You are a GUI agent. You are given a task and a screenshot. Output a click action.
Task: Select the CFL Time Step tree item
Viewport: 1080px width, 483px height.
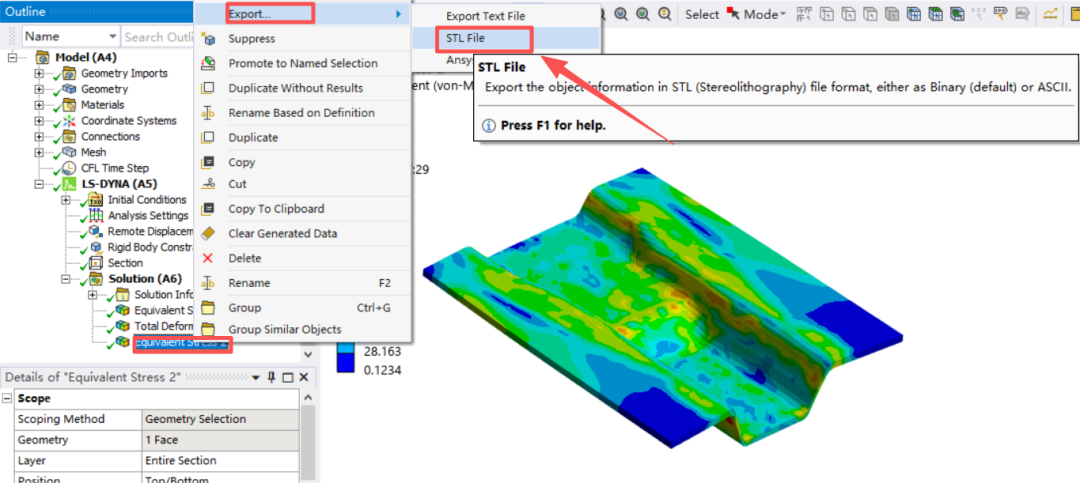click(114, 168)
